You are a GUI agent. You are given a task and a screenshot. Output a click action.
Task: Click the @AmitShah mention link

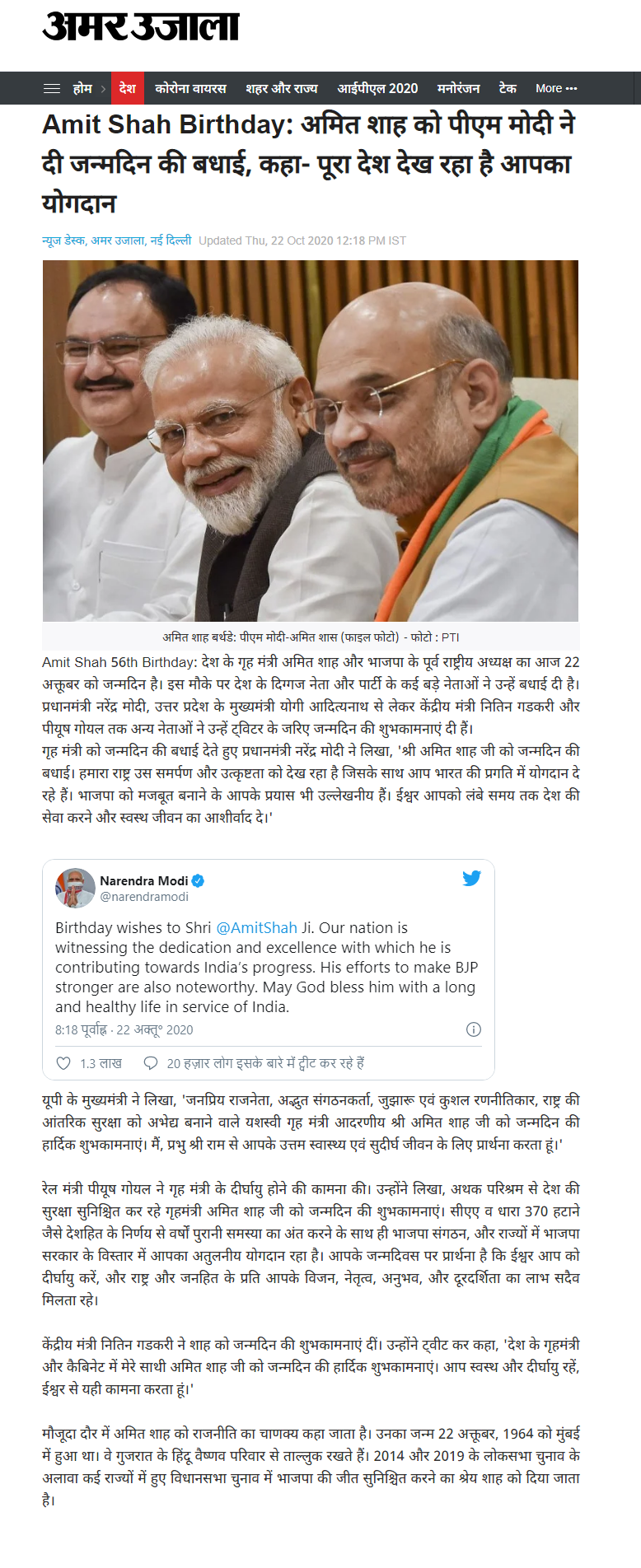coord(256,927)
